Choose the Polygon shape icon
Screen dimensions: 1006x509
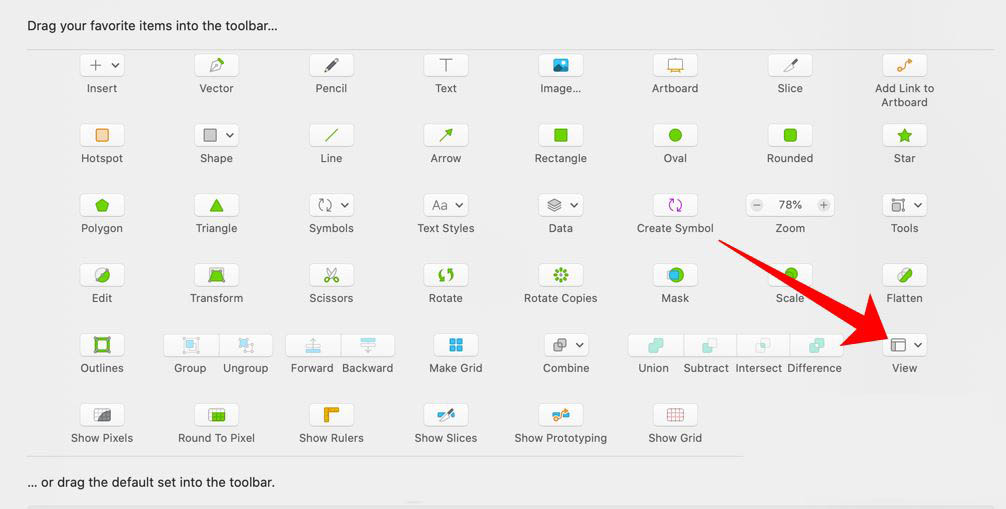102,205
